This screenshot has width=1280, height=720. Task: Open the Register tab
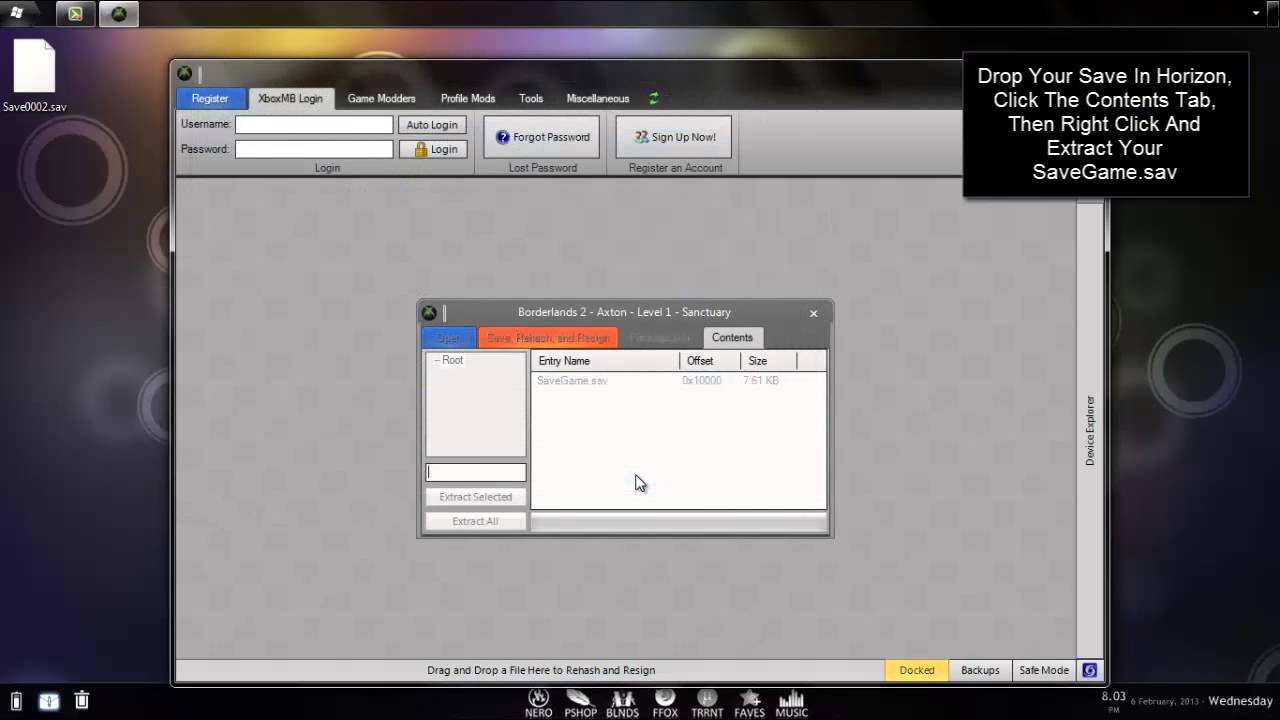(210, 98)
